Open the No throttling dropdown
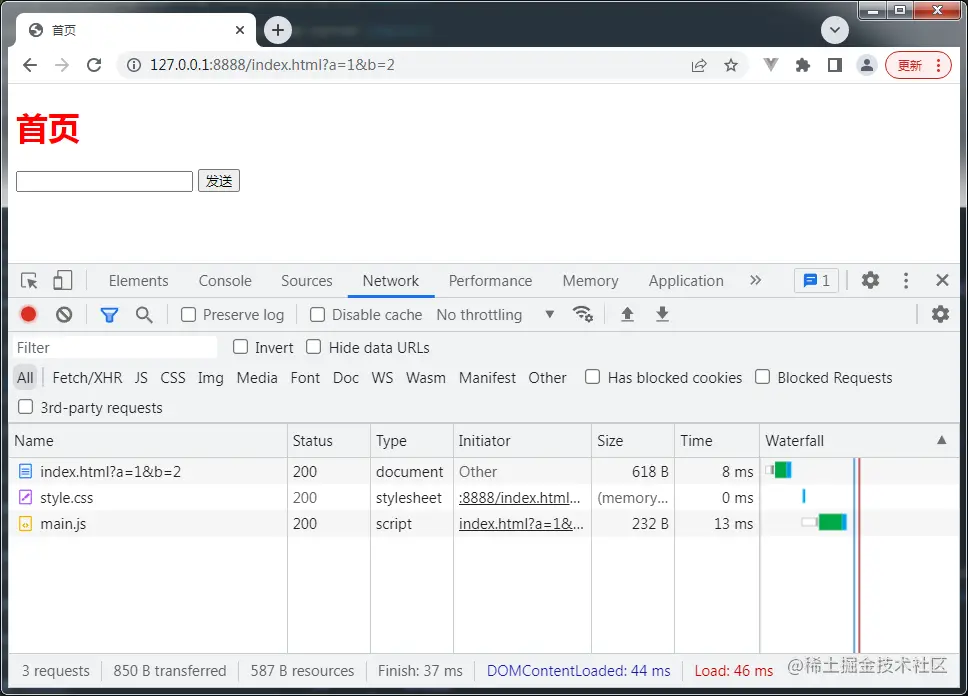 click(x=495, y=315)
